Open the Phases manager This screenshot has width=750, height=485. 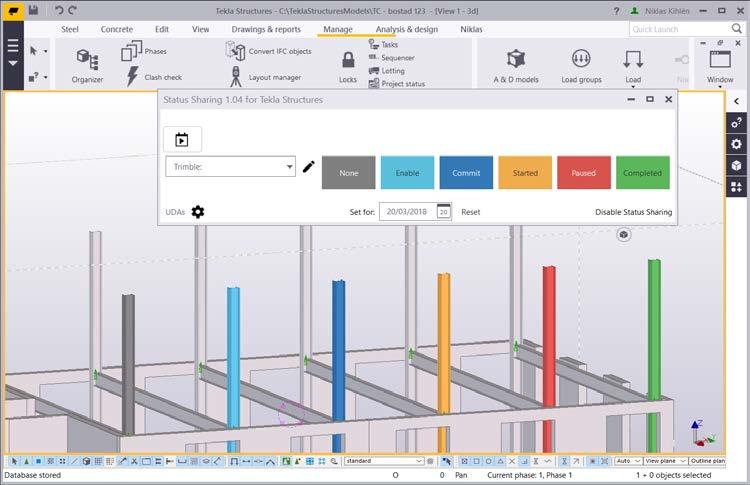click(x=144, y=51)
